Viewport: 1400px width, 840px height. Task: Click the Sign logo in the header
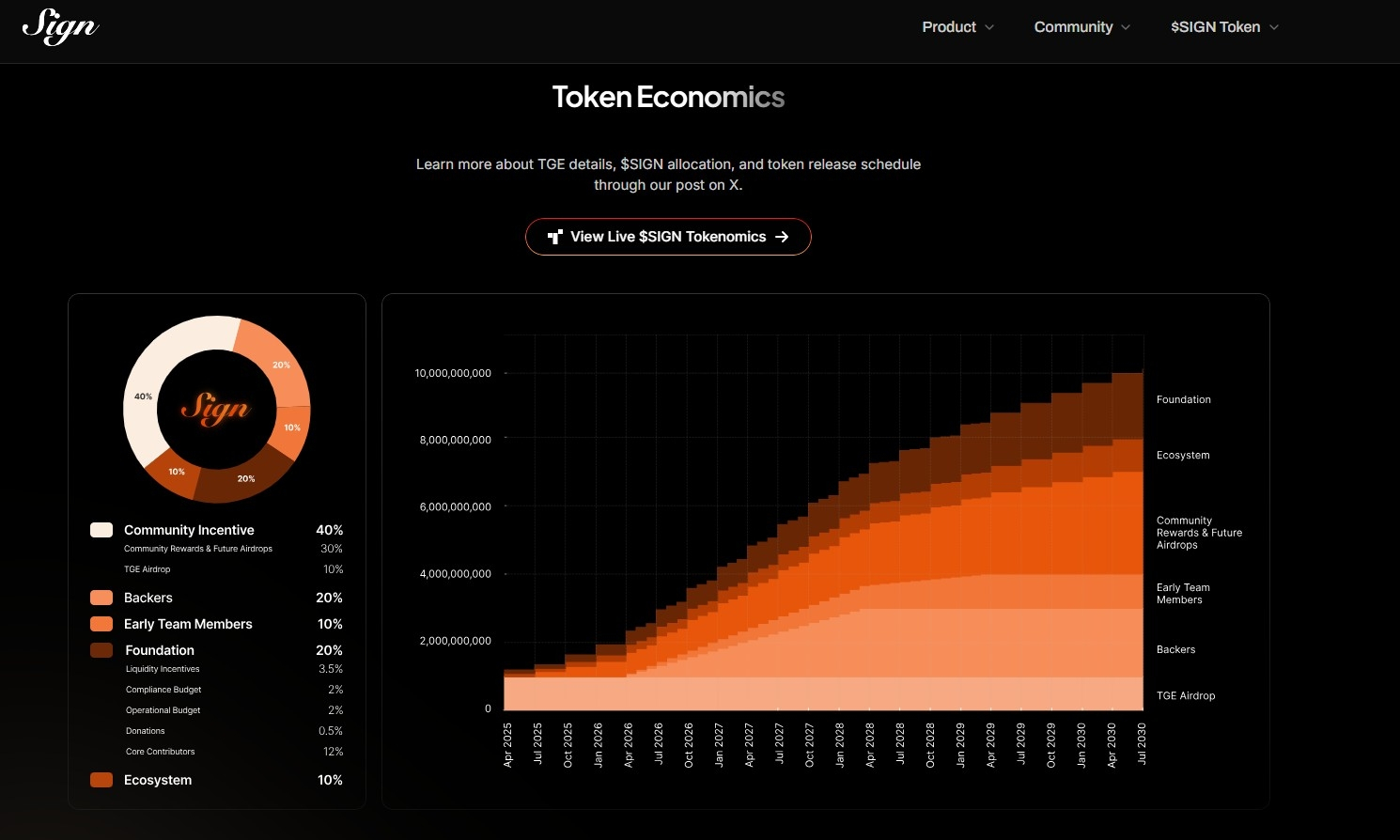(60, 26)
